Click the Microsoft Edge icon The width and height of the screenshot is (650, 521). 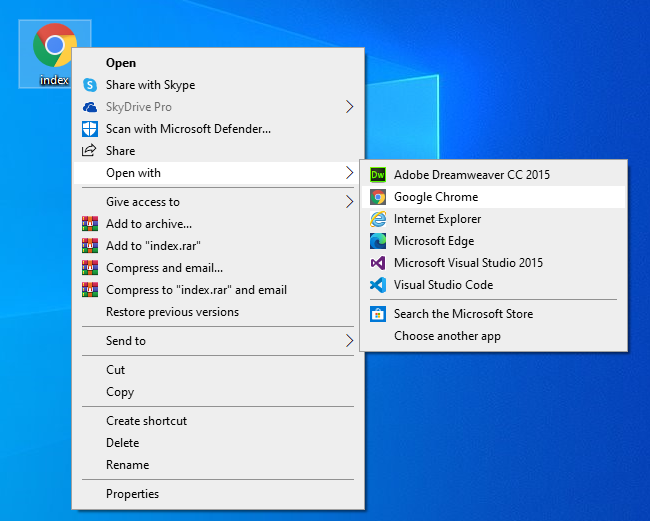tap(378, 241)
